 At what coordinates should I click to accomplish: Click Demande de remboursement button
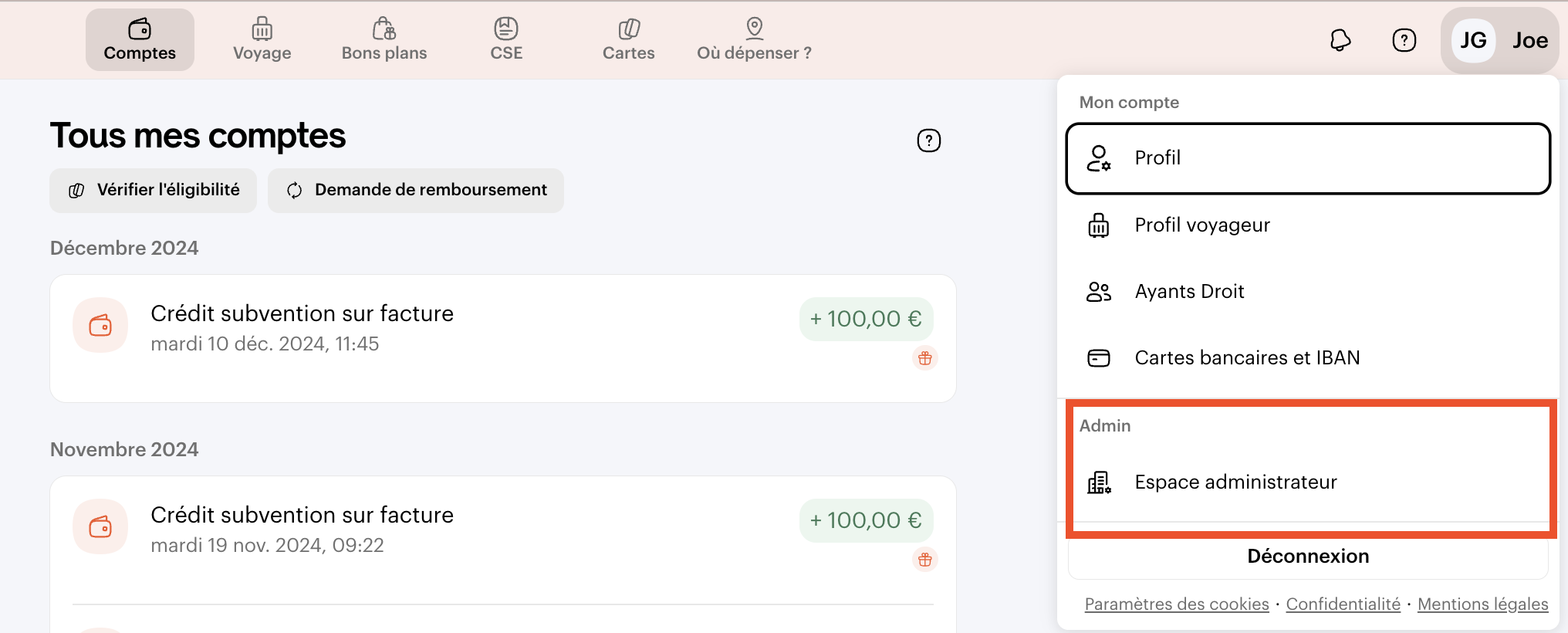coord(416,190)
